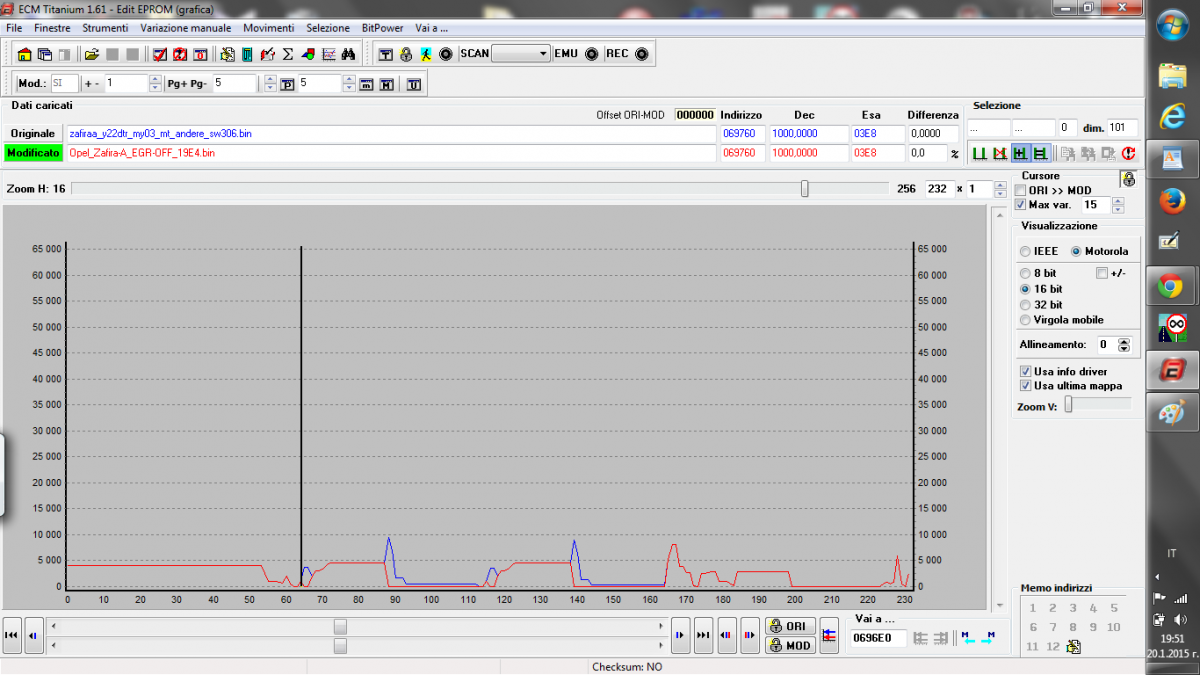The height and width of the screenshot is (675, 1200).
Task: Click the green Modificato button
Action: 33,153
